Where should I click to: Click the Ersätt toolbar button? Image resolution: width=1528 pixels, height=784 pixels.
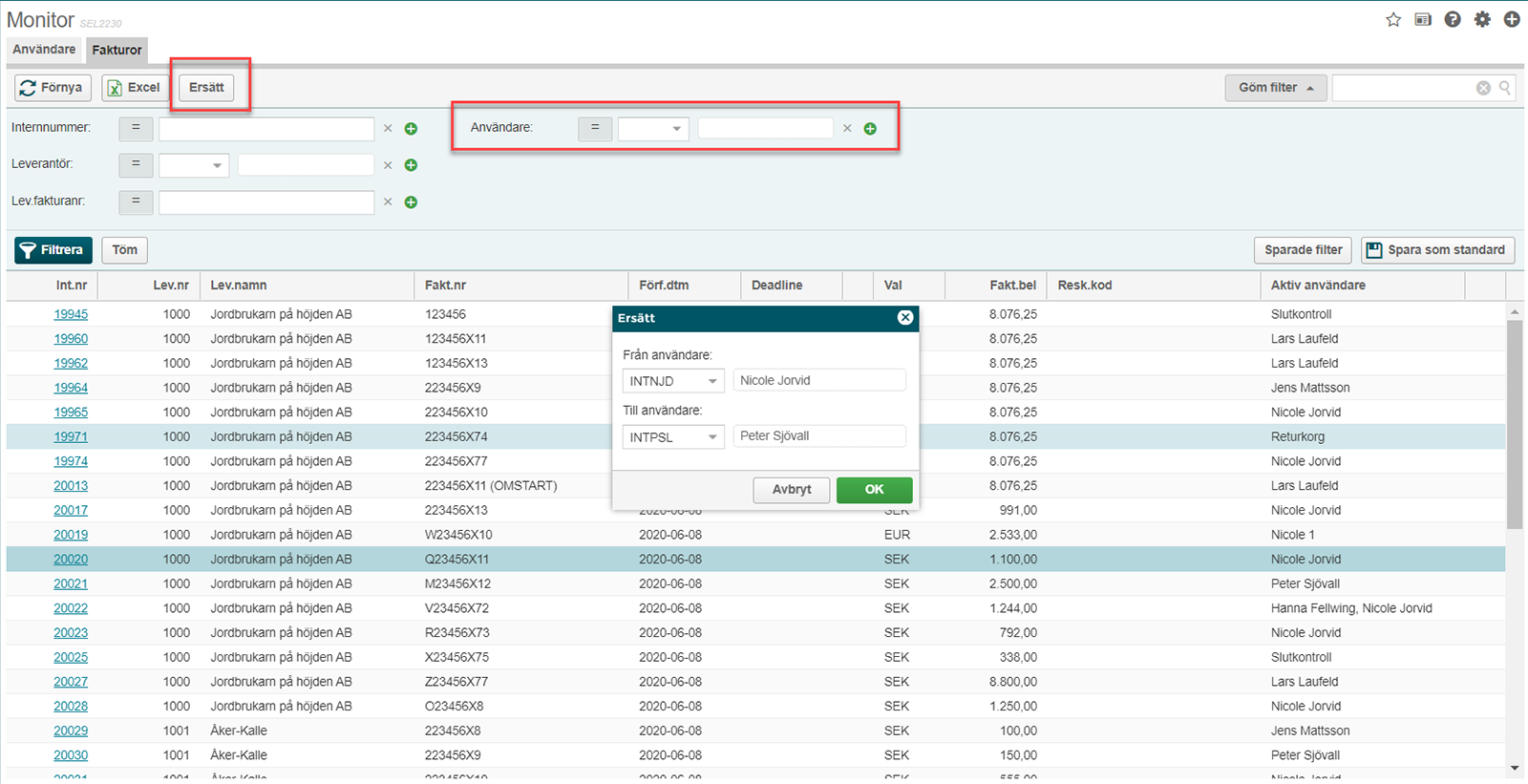click(x=206, y=88)
